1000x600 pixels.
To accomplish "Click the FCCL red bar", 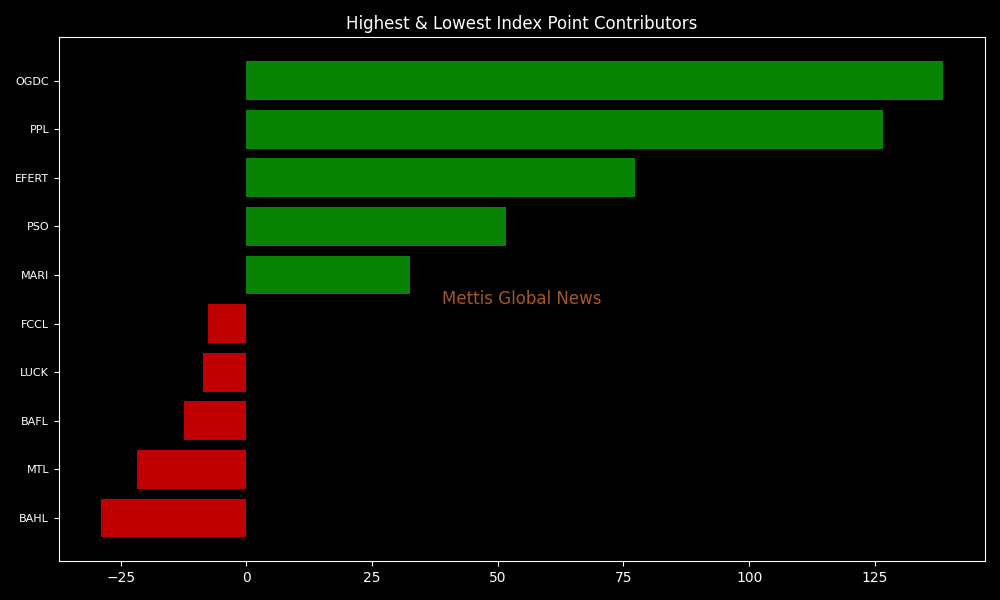I will pos(227,323).
